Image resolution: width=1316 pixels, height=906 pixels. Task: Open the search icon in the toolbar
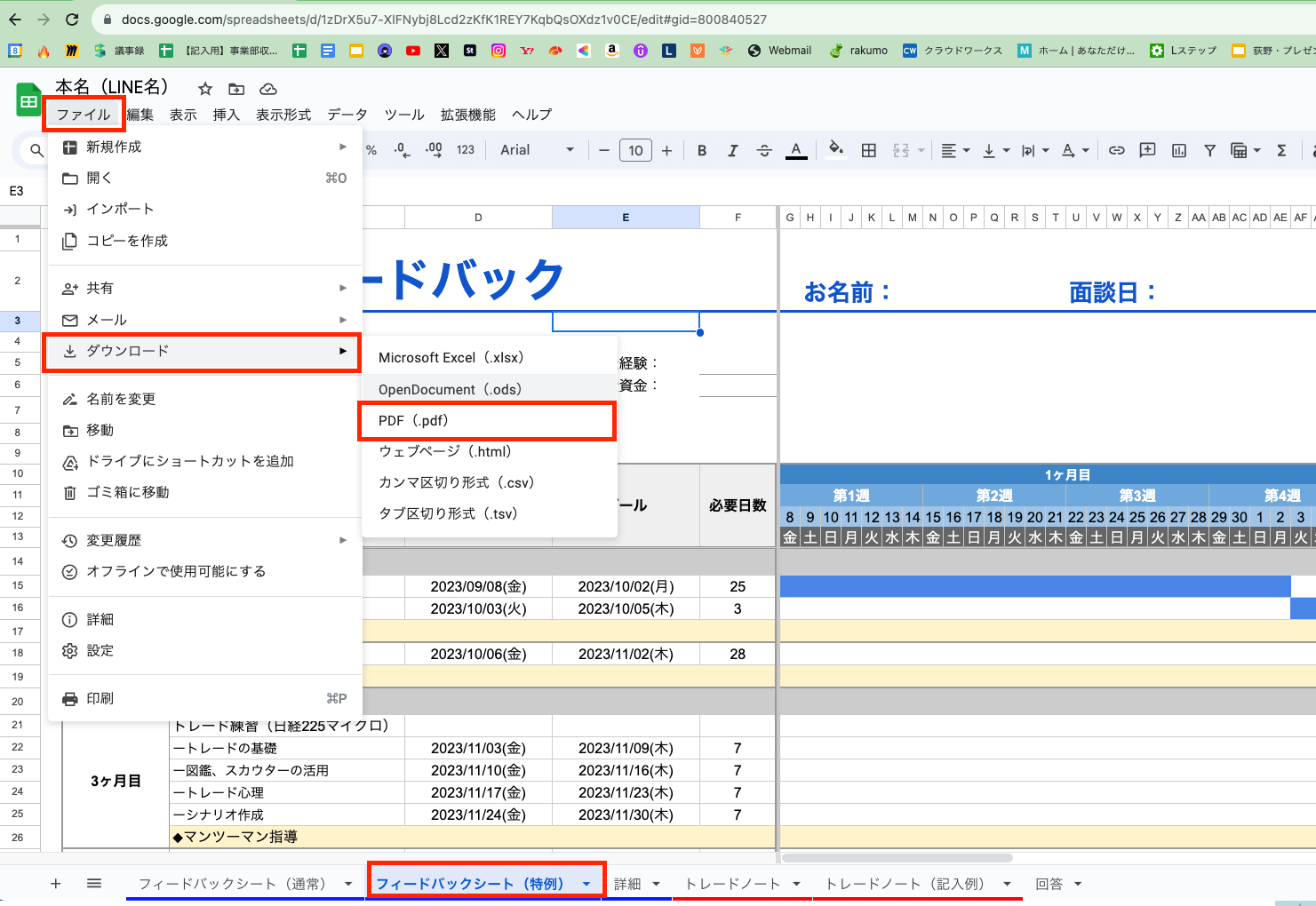click(36, 150)
